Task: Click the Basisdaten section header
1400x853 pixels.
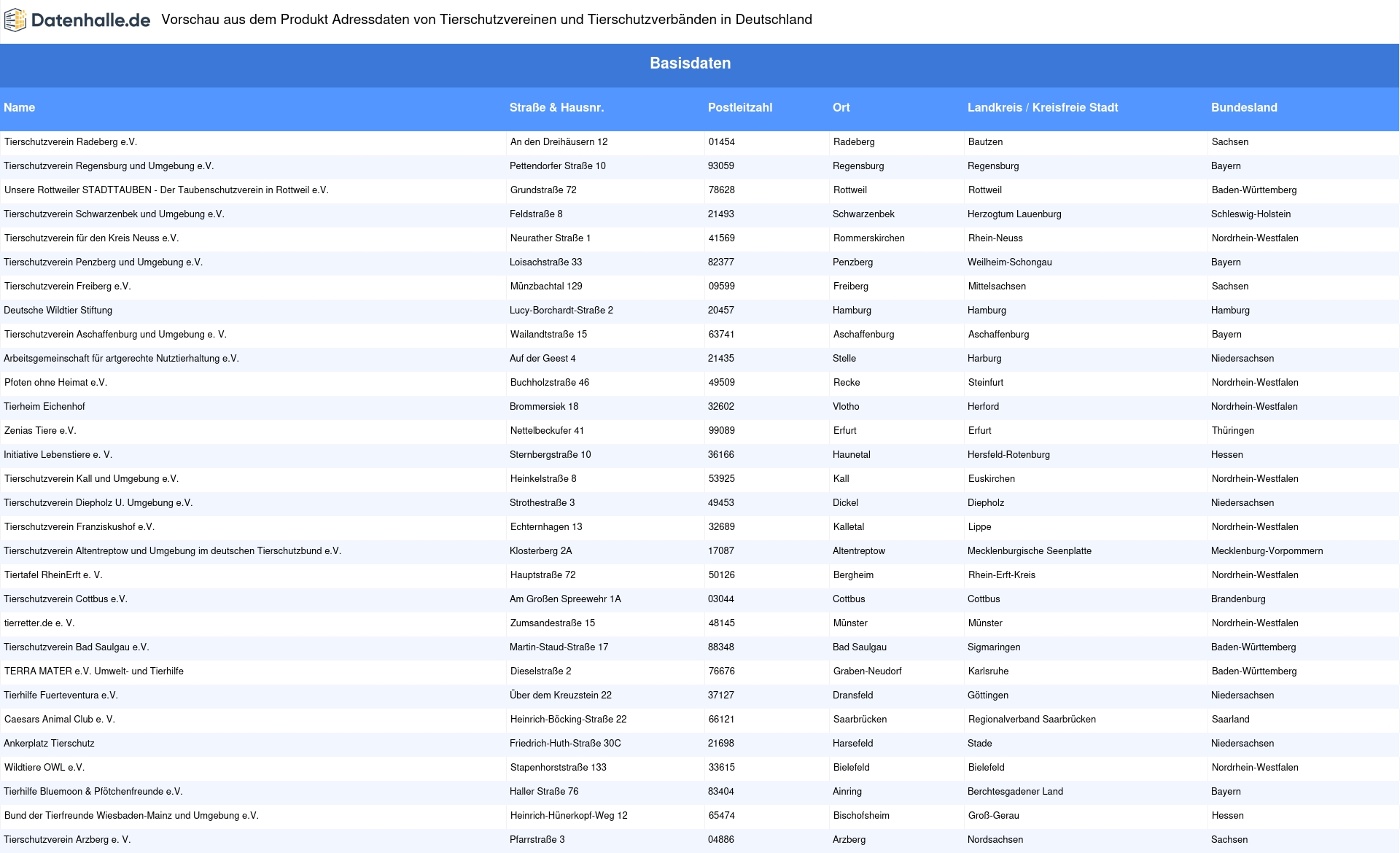Action: [690, 63]
